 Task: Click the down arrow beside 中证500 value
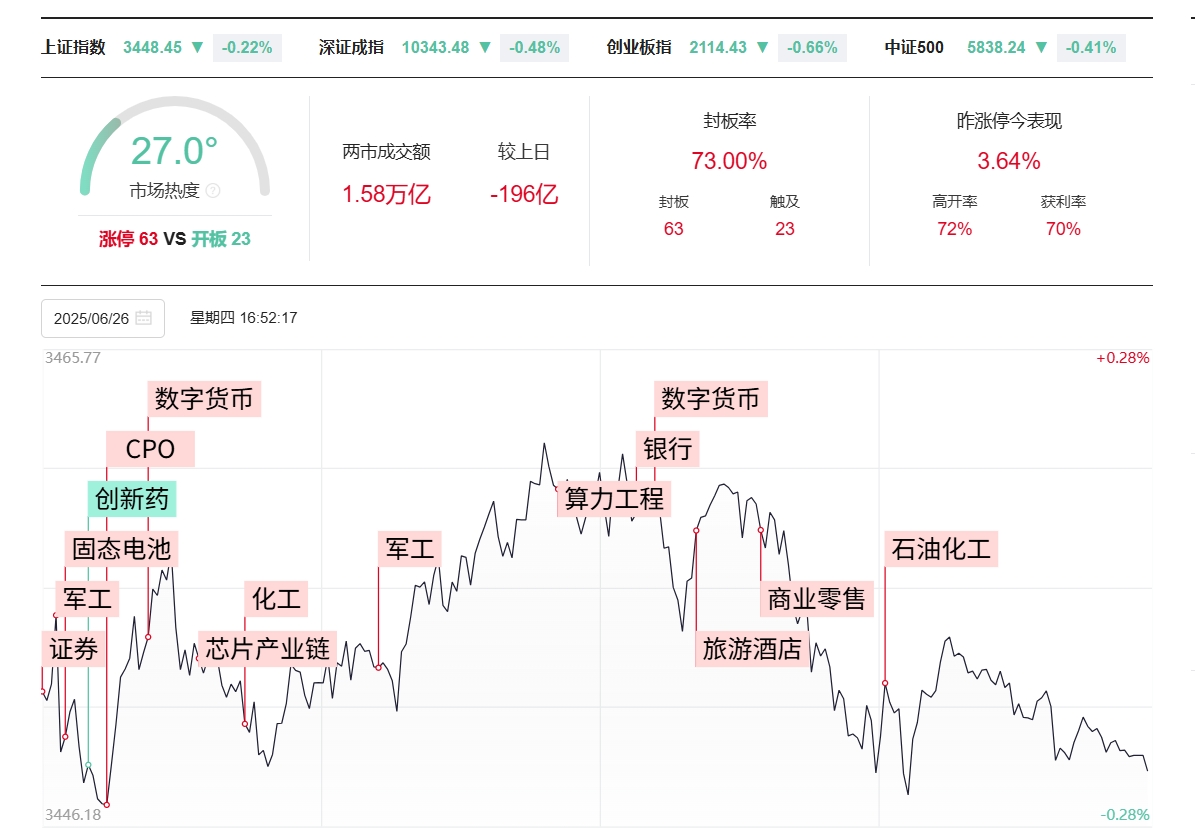point(1041,47)
